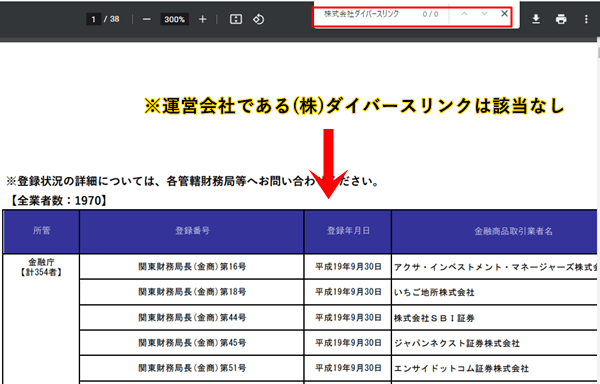Click the 登録番号 column header
600x384 pixels.
coord(192,231)
